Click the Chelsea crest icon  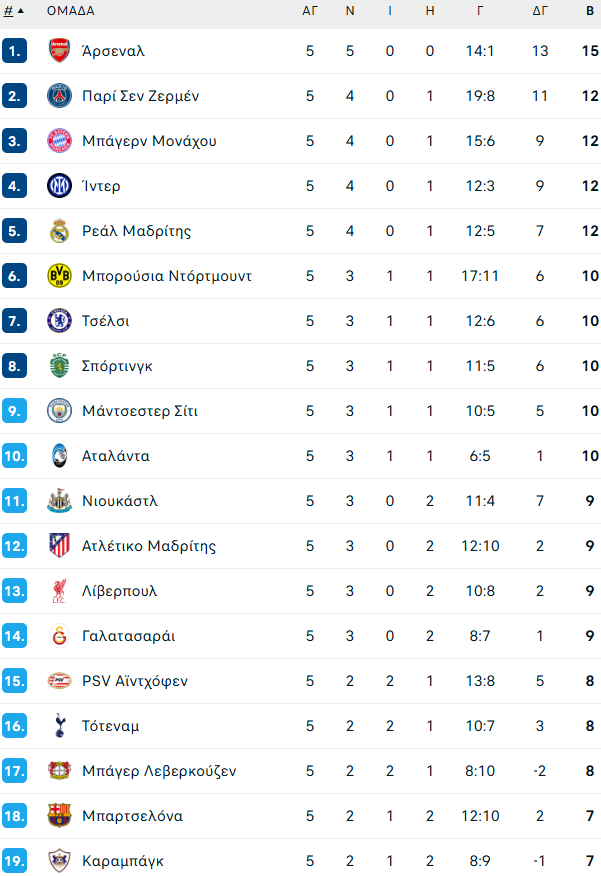[59, 321]
